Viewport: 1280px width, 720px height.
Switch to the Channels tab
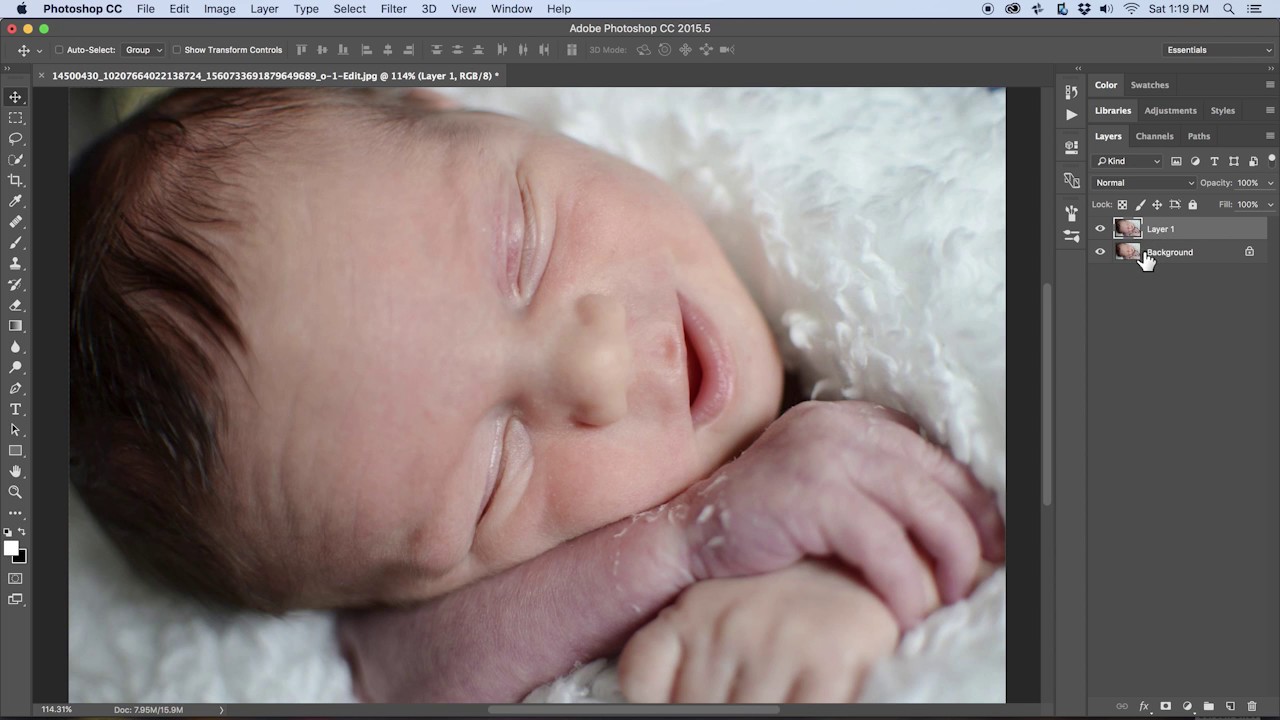pyautogui.click(x=1154, y=136)
